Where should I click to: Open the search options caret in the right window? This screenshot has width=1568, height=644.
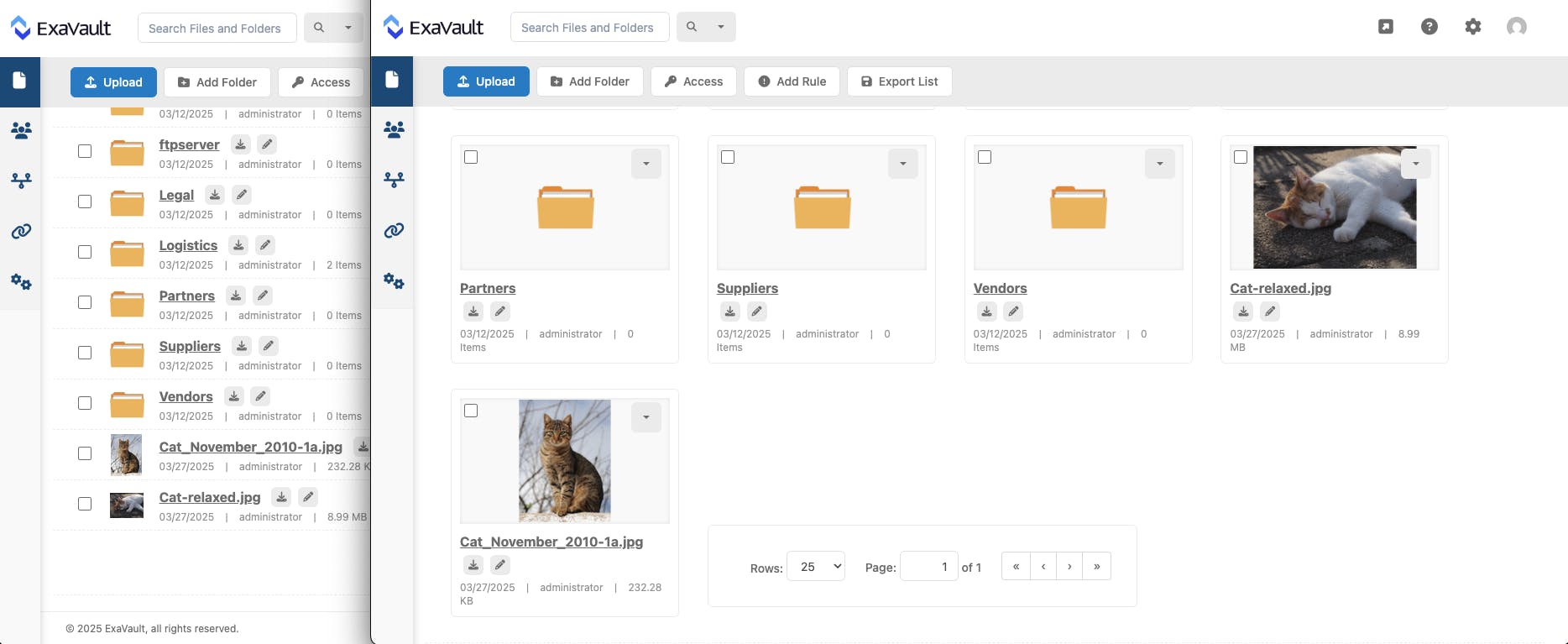[721, 27]
